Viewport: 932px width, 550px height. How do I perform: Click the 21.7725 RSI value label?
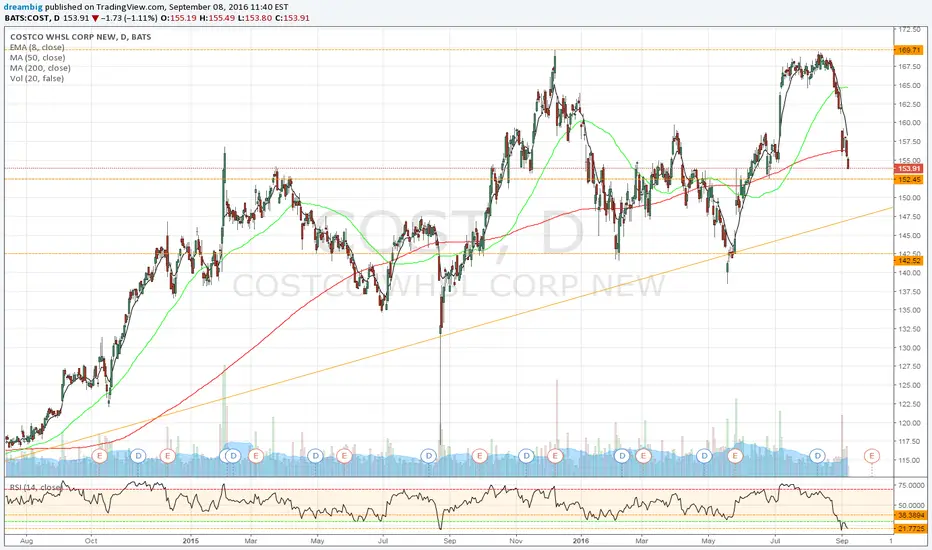(x=910, y=529)
